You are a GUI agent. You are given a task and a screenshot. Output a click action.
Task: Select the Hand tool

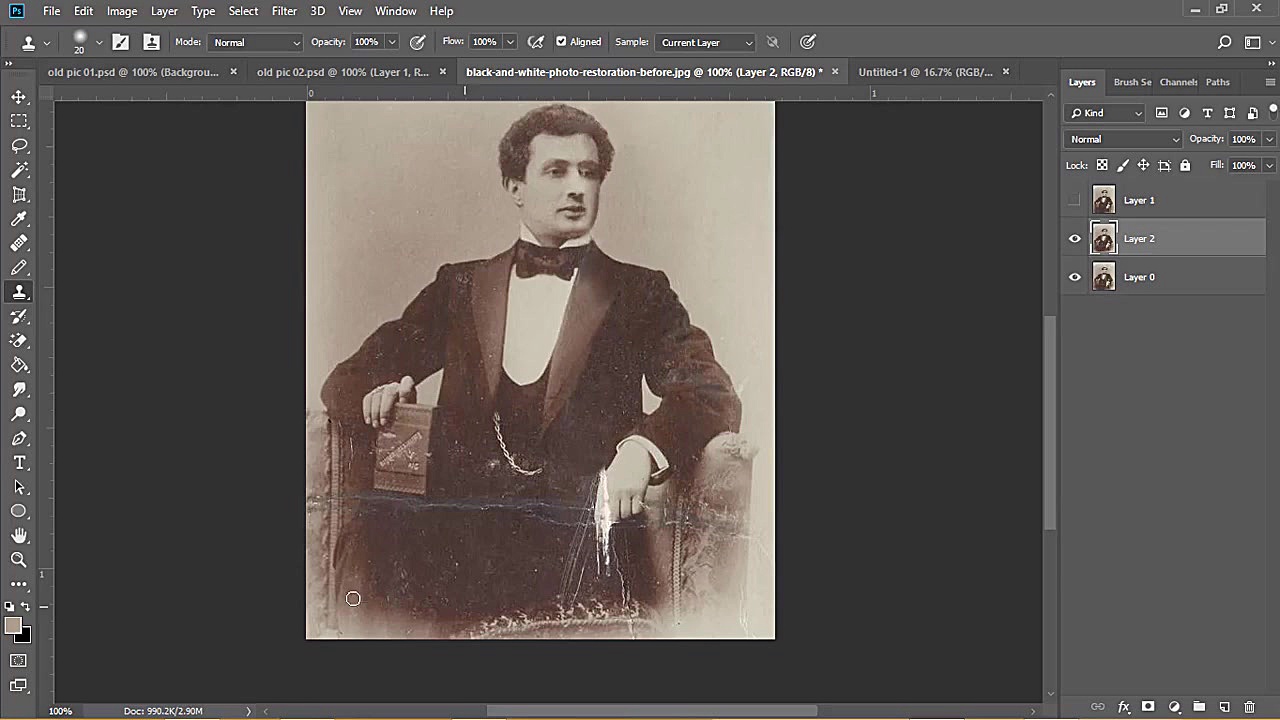[x=19, y=536]
